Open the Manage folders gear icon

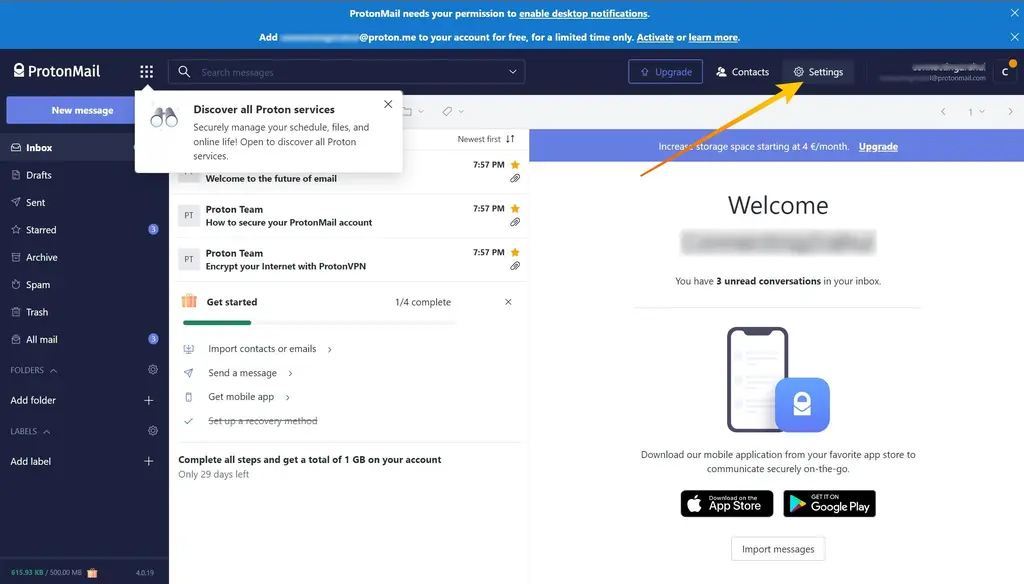pos(153,370)
